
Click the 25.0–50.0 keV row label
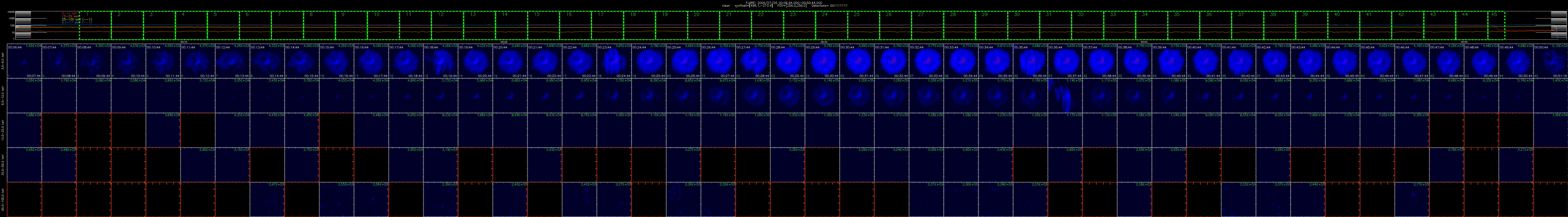coord(3,165)
